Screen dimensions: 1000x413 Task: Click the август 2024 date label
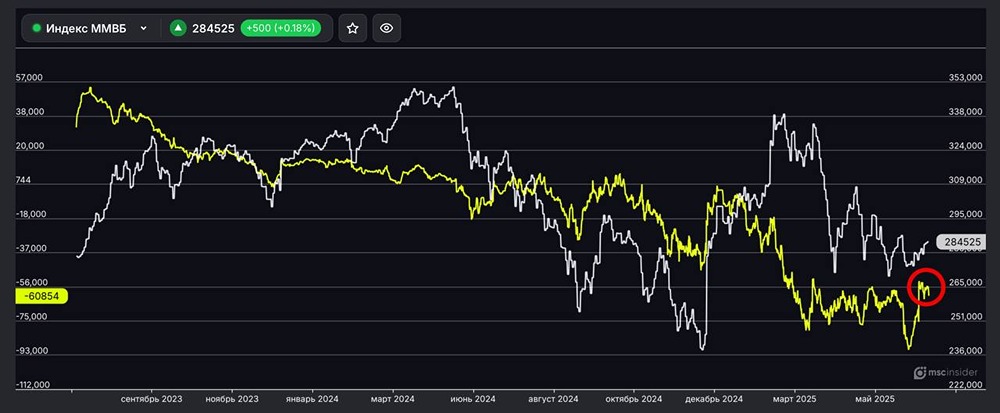(x=553, y=399)
